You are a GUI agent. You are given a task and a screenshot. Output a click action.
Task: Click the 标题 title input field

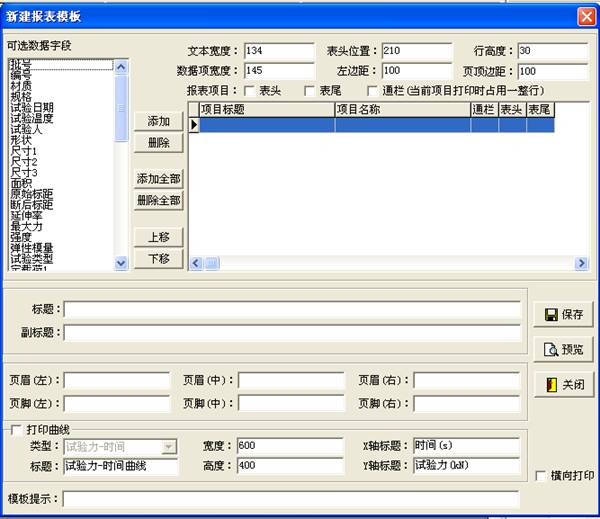pos(292,310)
